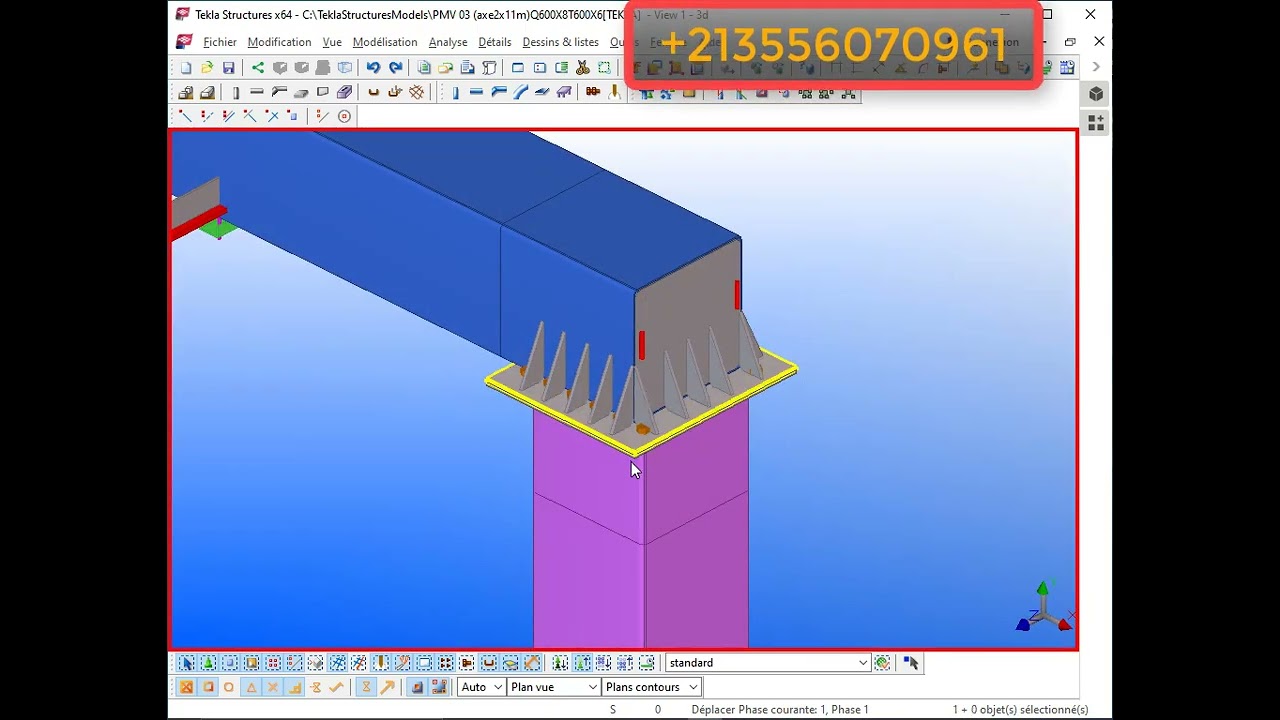The height and width of the screenshot is (720, 1280).
Task: Click the construction circle icon
Action: click(x=344, y=116)
